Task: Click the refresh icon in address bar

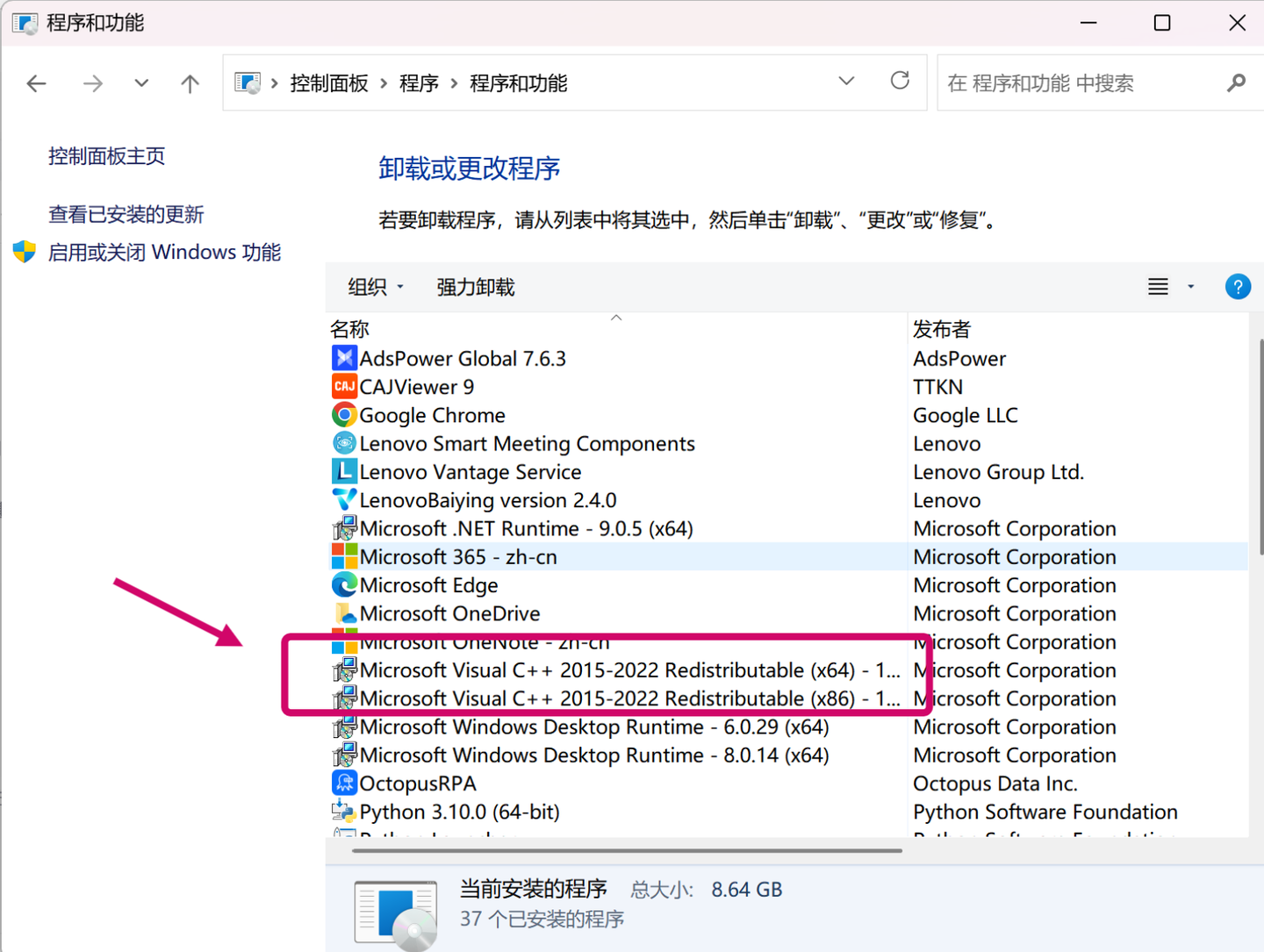Action: (x=900, y=80)
